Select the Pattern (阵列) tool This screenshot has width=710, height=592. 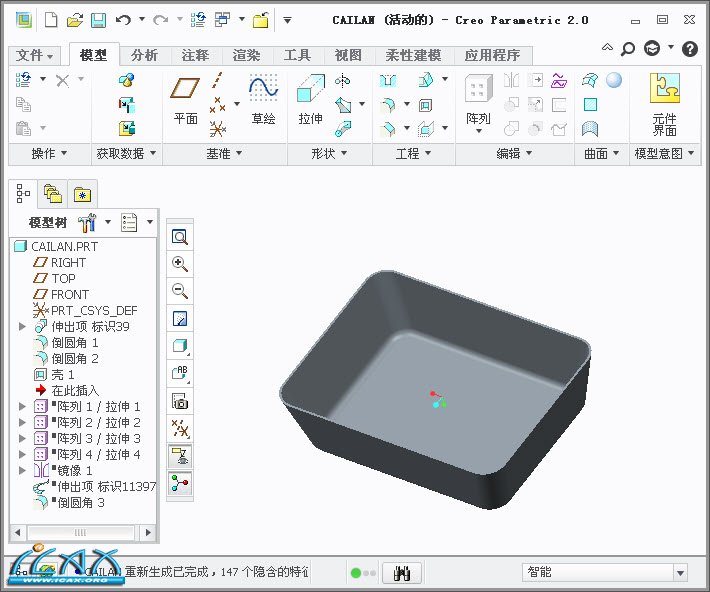click(479, 103)
